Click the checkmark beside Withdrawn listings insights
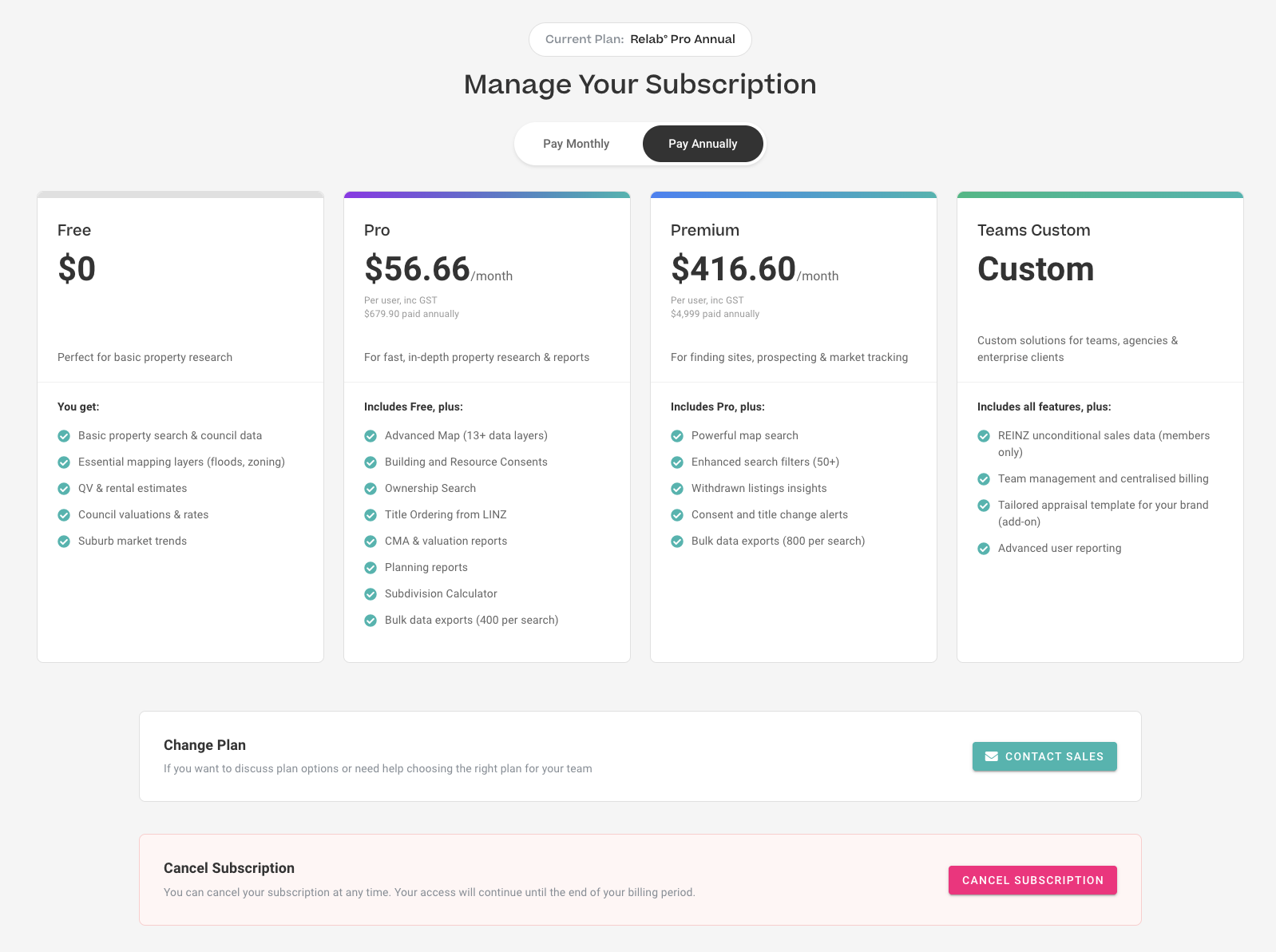This screenshot has width=1276, height=952. 677,489
